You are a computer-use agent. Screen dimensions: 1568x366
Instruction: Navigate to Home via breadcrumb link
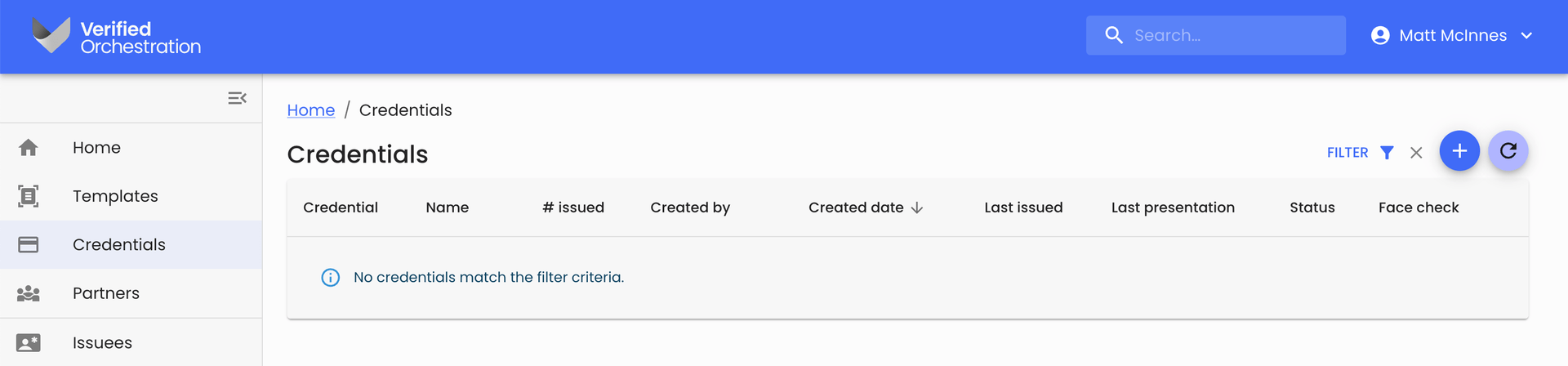click(x=310, y=110)
